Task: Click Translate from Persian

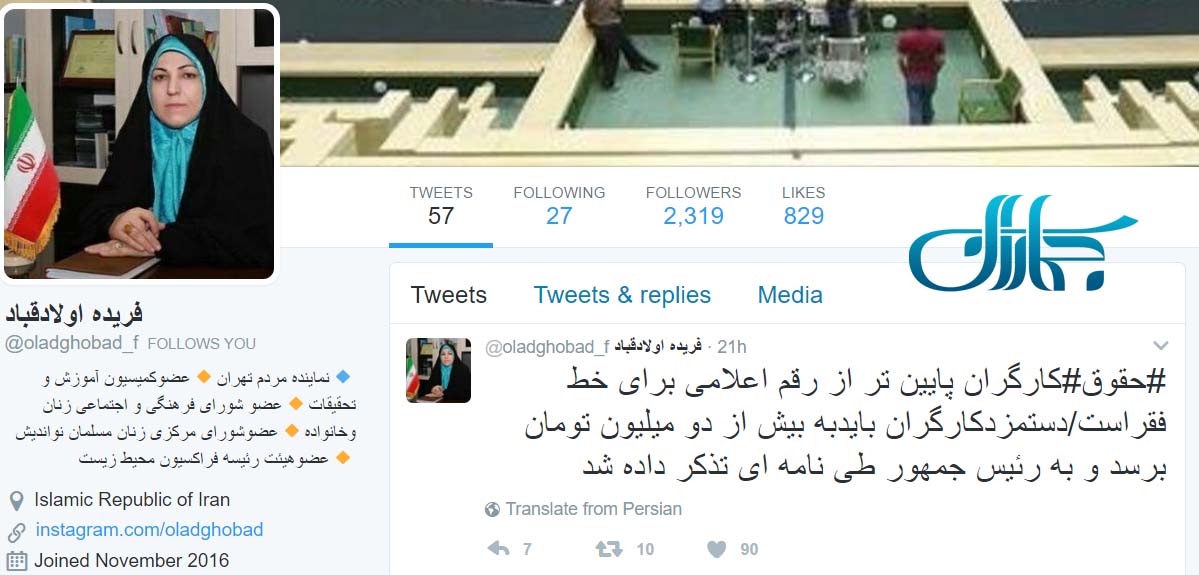Action: tap(593, 509)
